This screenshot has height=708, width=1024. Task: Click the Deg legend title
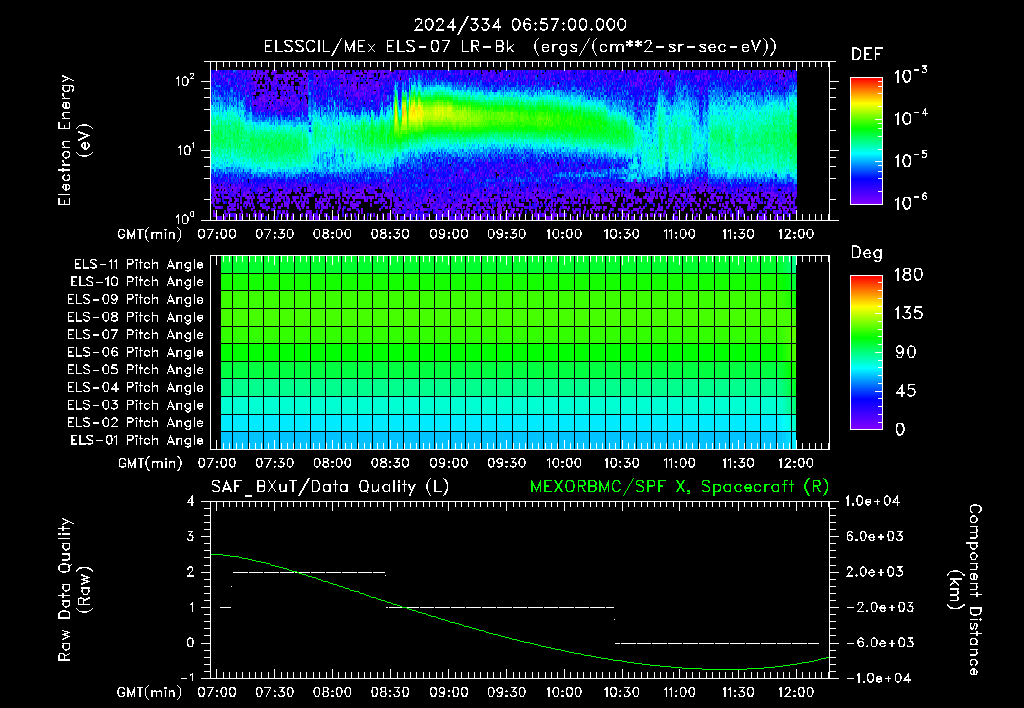[x=867, y=253]
